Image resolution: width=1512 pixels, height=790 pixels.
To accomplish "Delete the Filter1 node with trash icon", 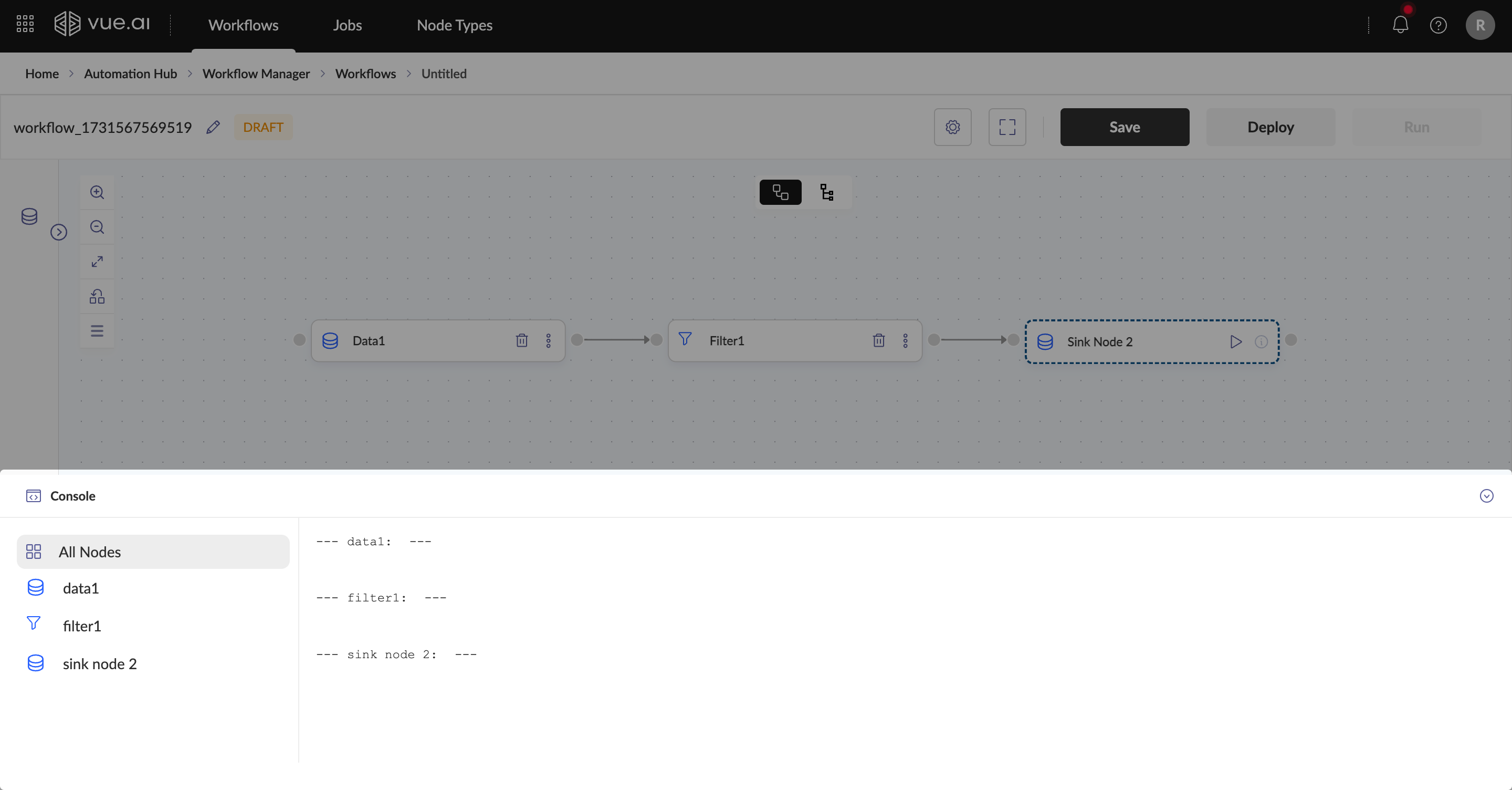I will [x=878, y=341].
